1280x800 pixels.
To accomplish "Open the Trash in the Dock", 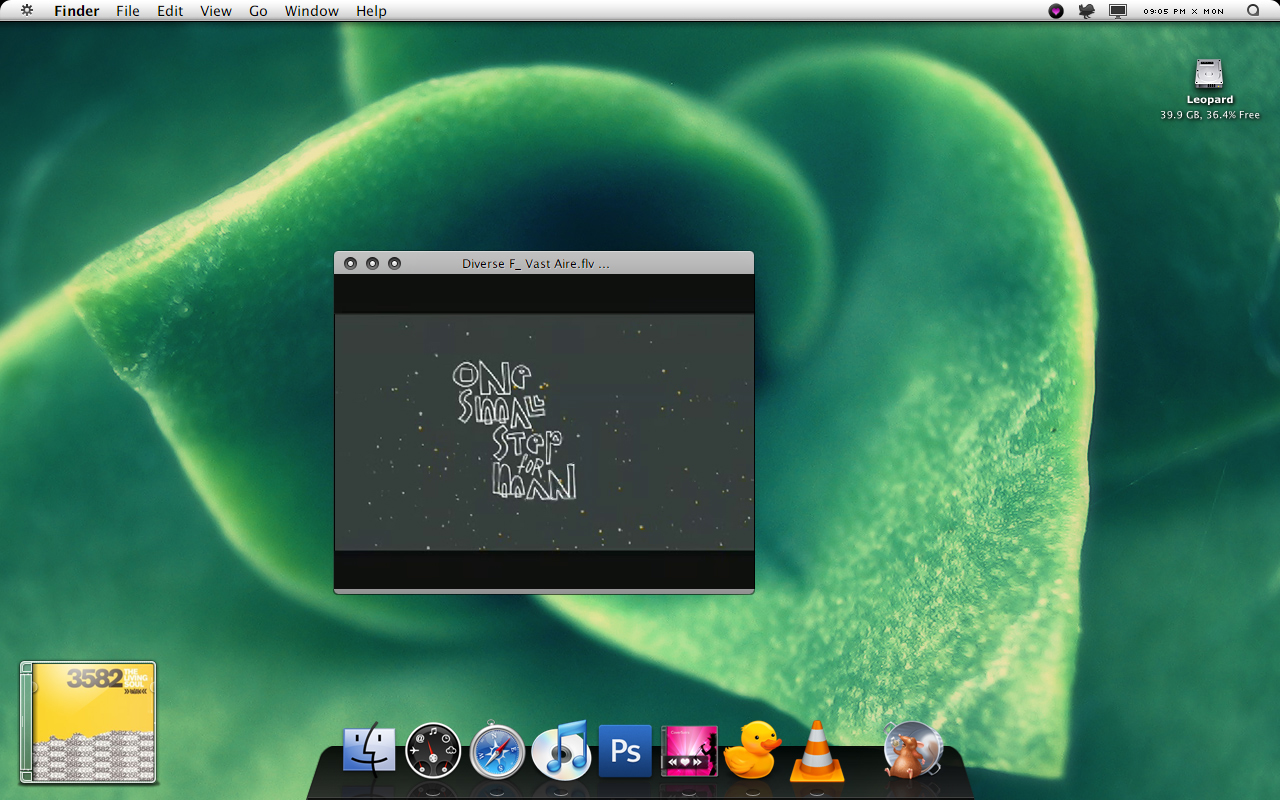I will pos(911,750).
